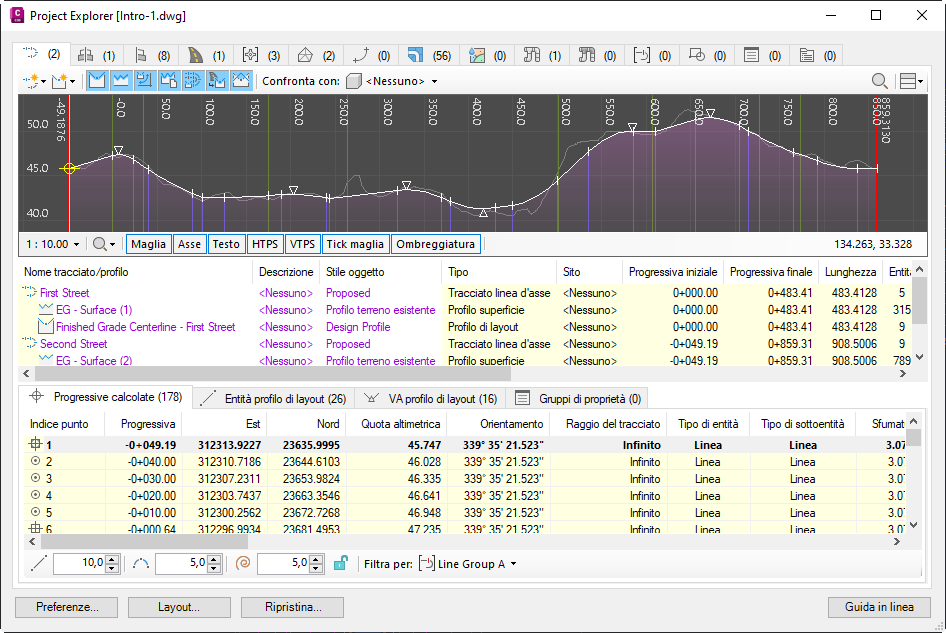Toggle the Ombreggiatura shading button
The width and height of the screenshot is (946, 633).
tap(436, 244)
